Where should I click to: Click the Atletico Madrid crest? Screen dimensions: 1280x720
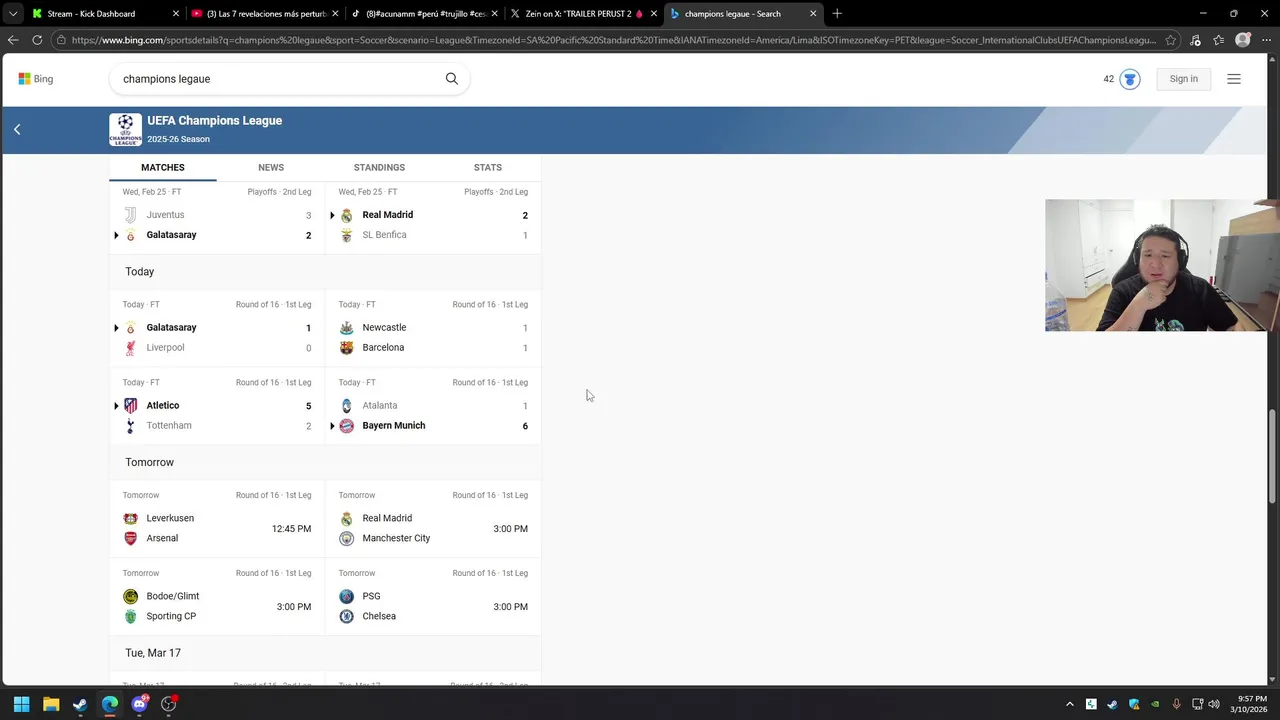click(130, 405)
